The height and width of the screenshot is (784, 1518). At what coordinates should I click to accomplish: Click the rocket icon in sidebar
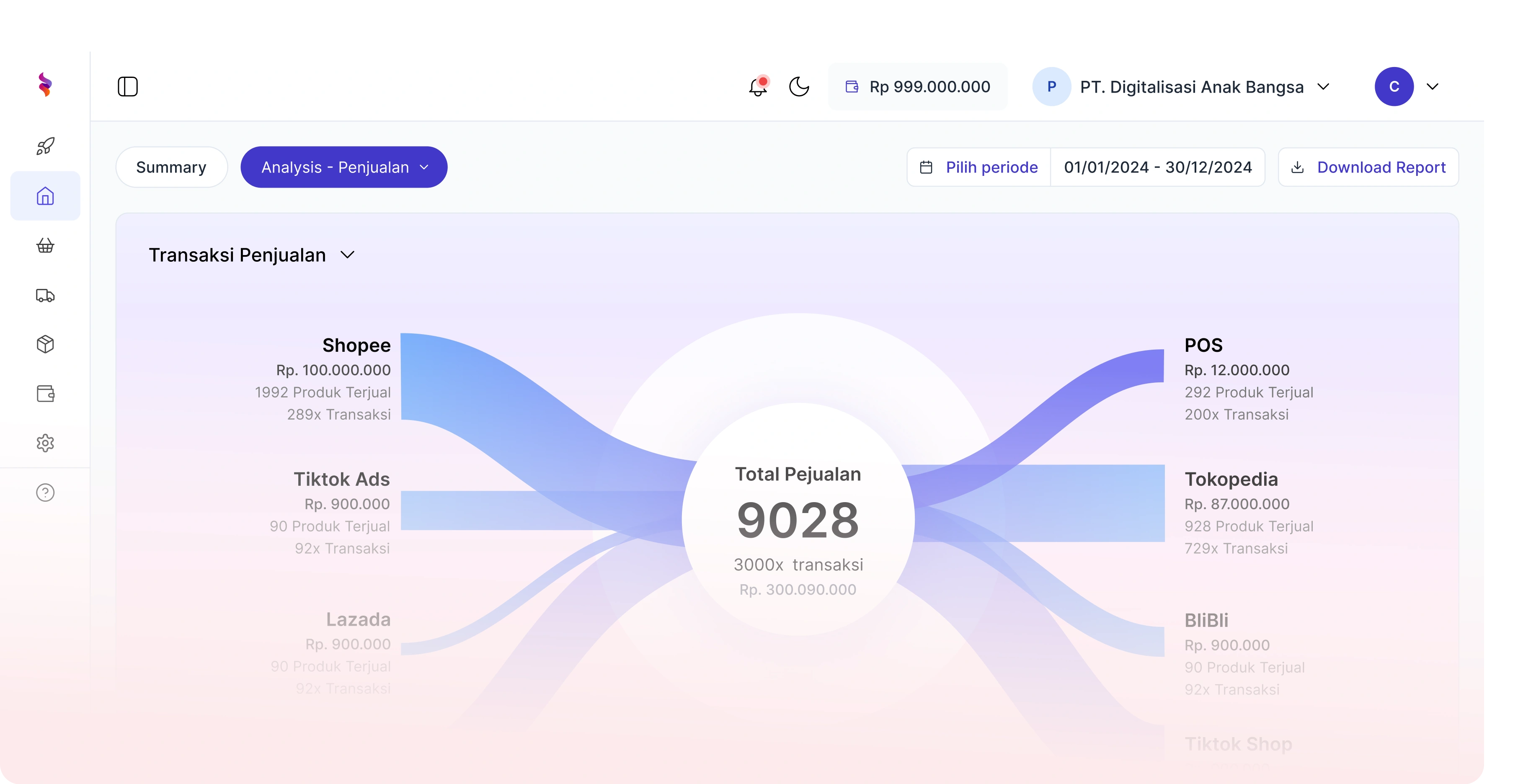[45, 146]
